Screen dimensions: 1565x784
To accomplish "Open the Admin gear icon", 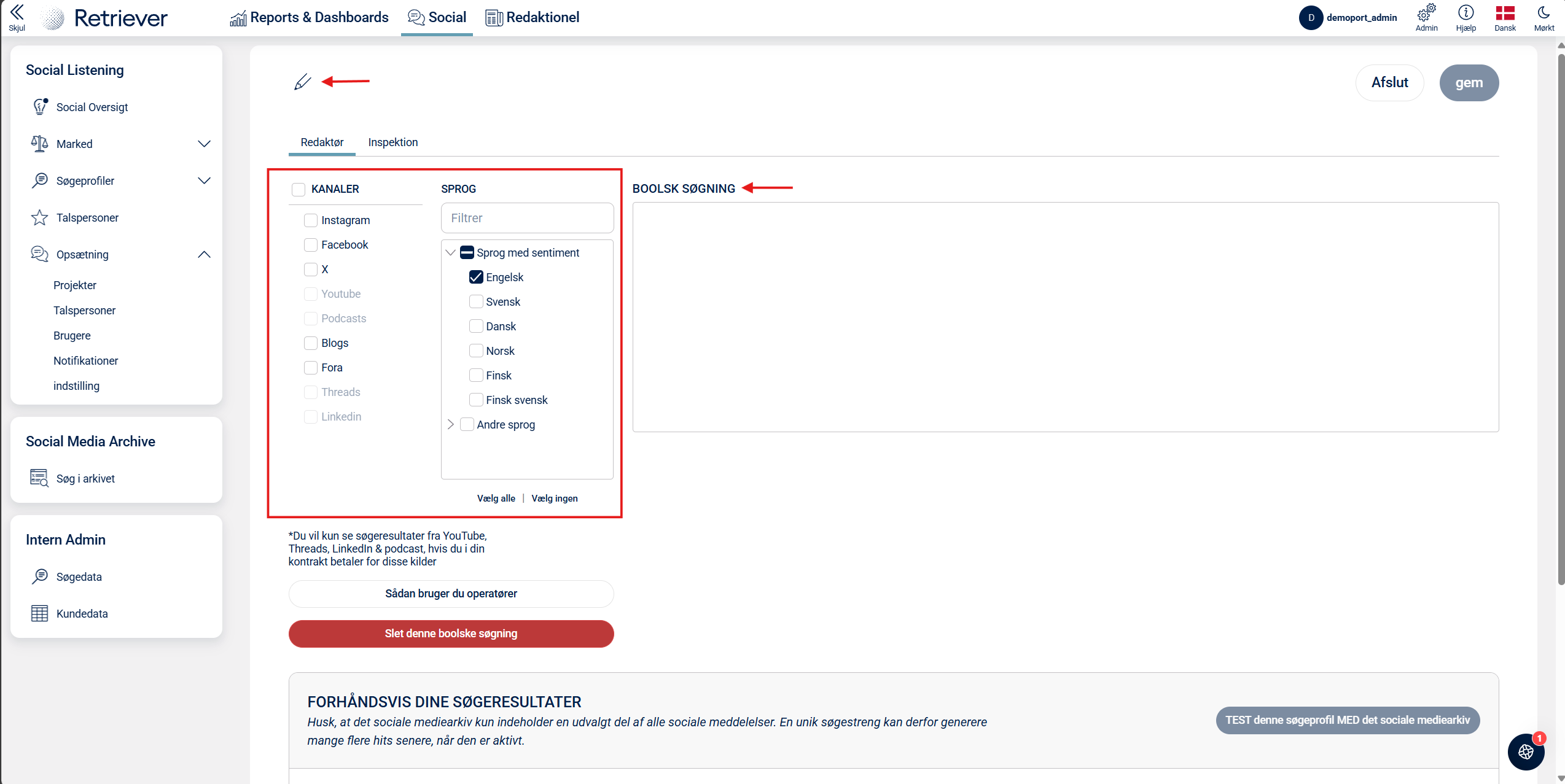I will (x=1426, y=13).
